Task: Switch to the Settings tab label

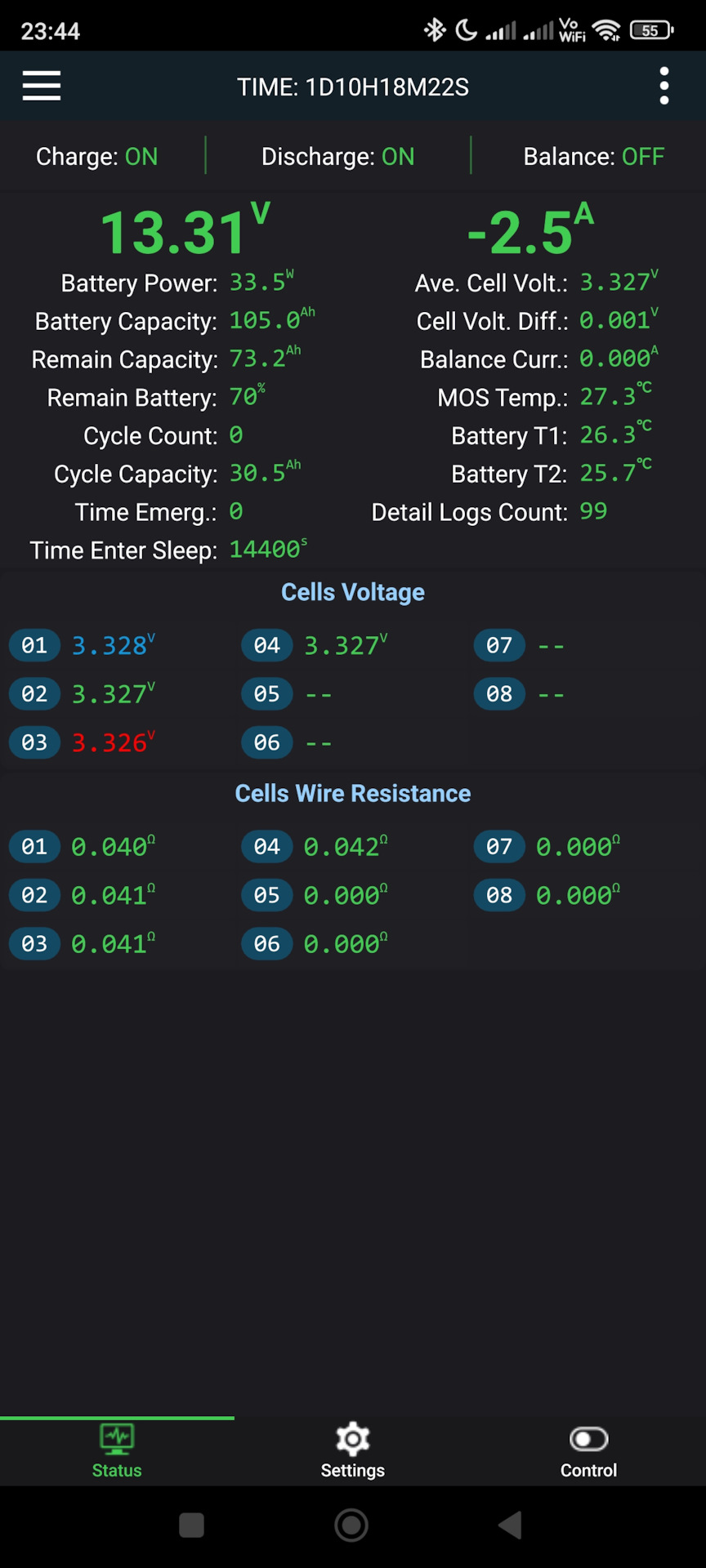Action: coord(352,1470)
